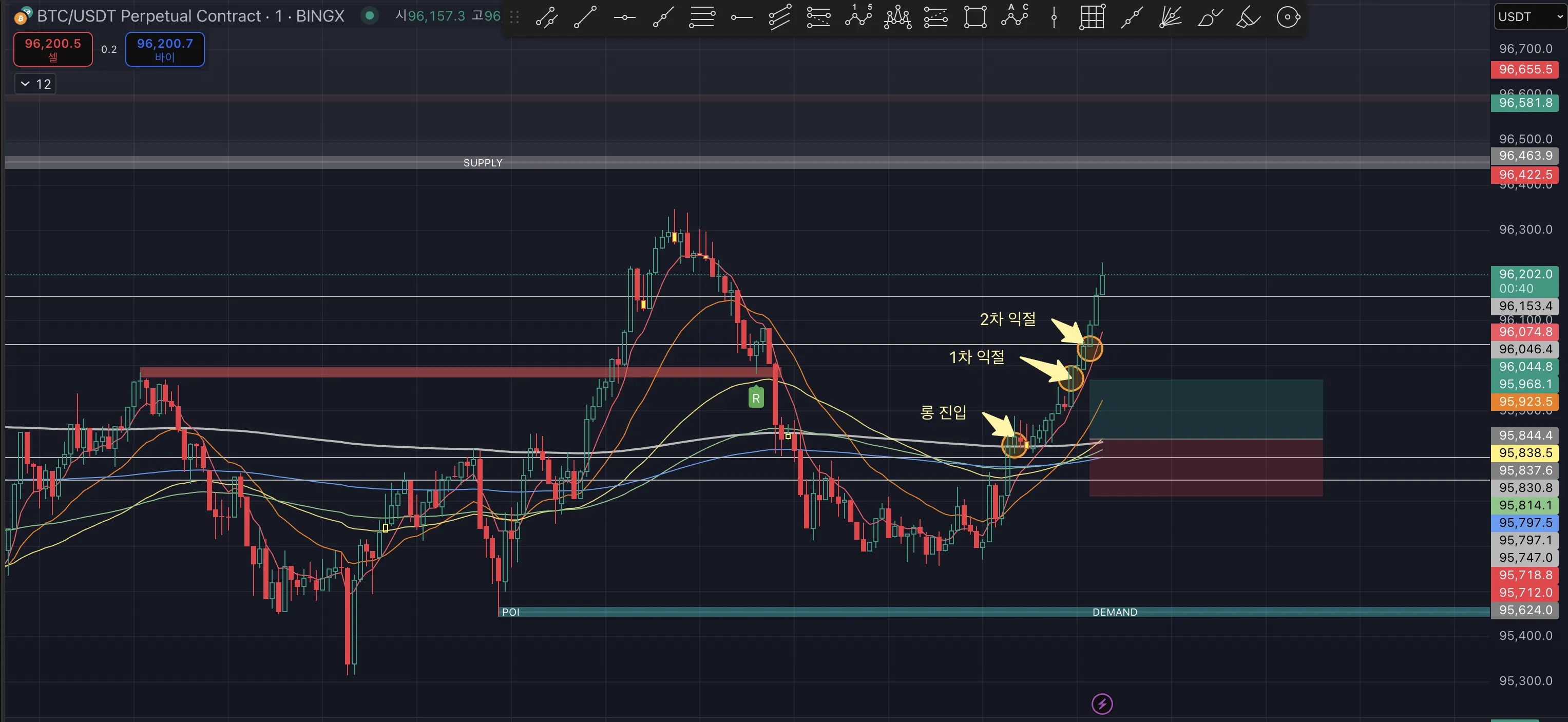This screenshot has height=722, width=1568.
Task: Click the current price label 96,202.0
Action: [x=1524, y=281]
